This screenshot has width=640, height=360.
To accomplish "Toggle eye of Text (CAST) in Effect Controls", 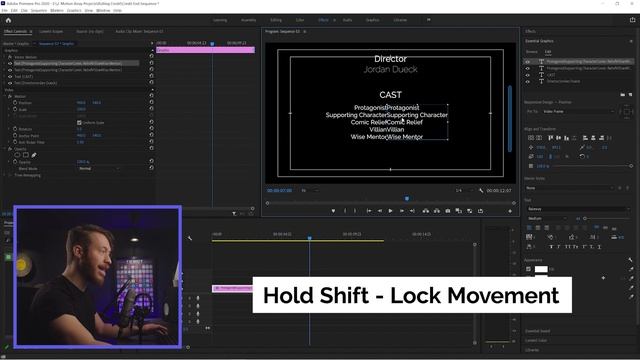I will click(10, 76).
